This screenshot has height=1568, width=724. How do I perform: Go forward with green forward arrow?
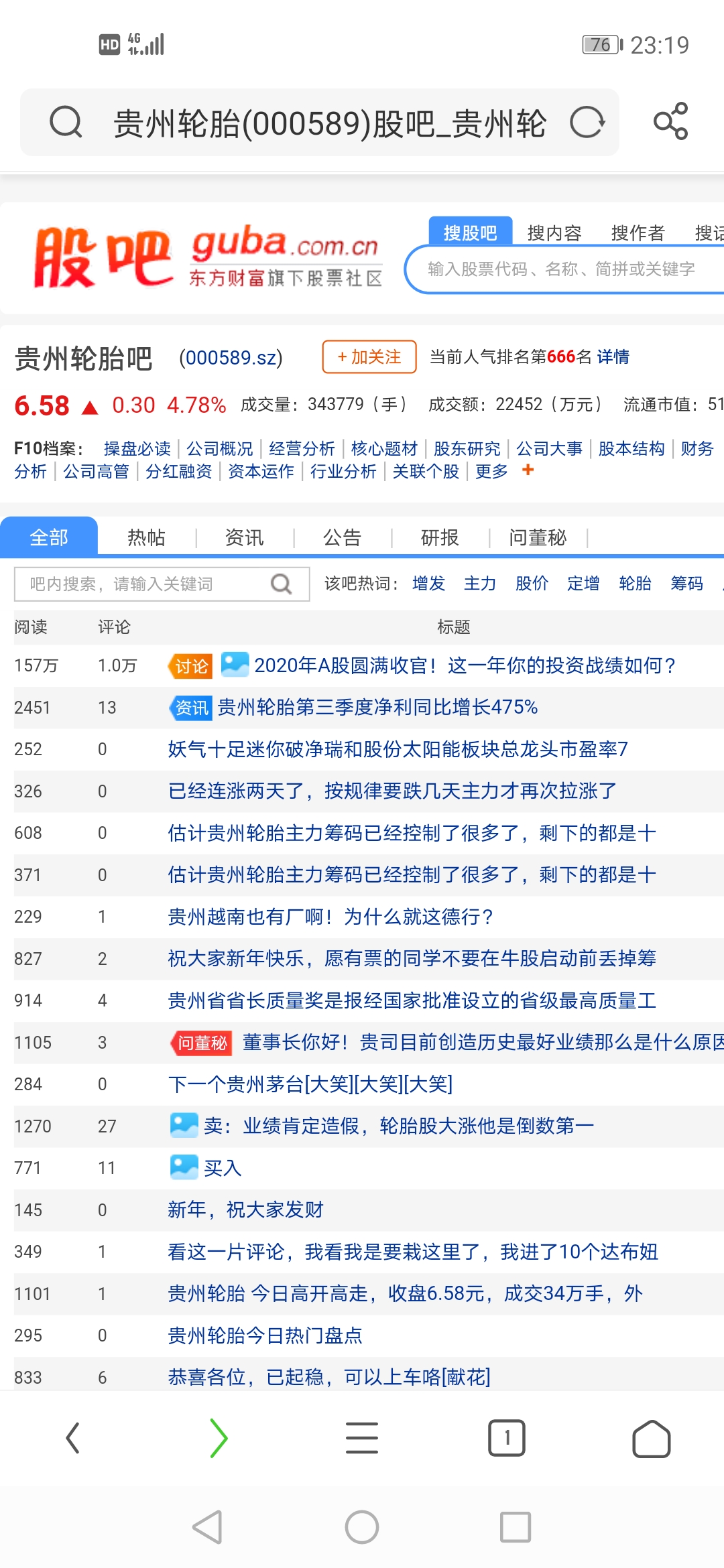(219, 1438)
